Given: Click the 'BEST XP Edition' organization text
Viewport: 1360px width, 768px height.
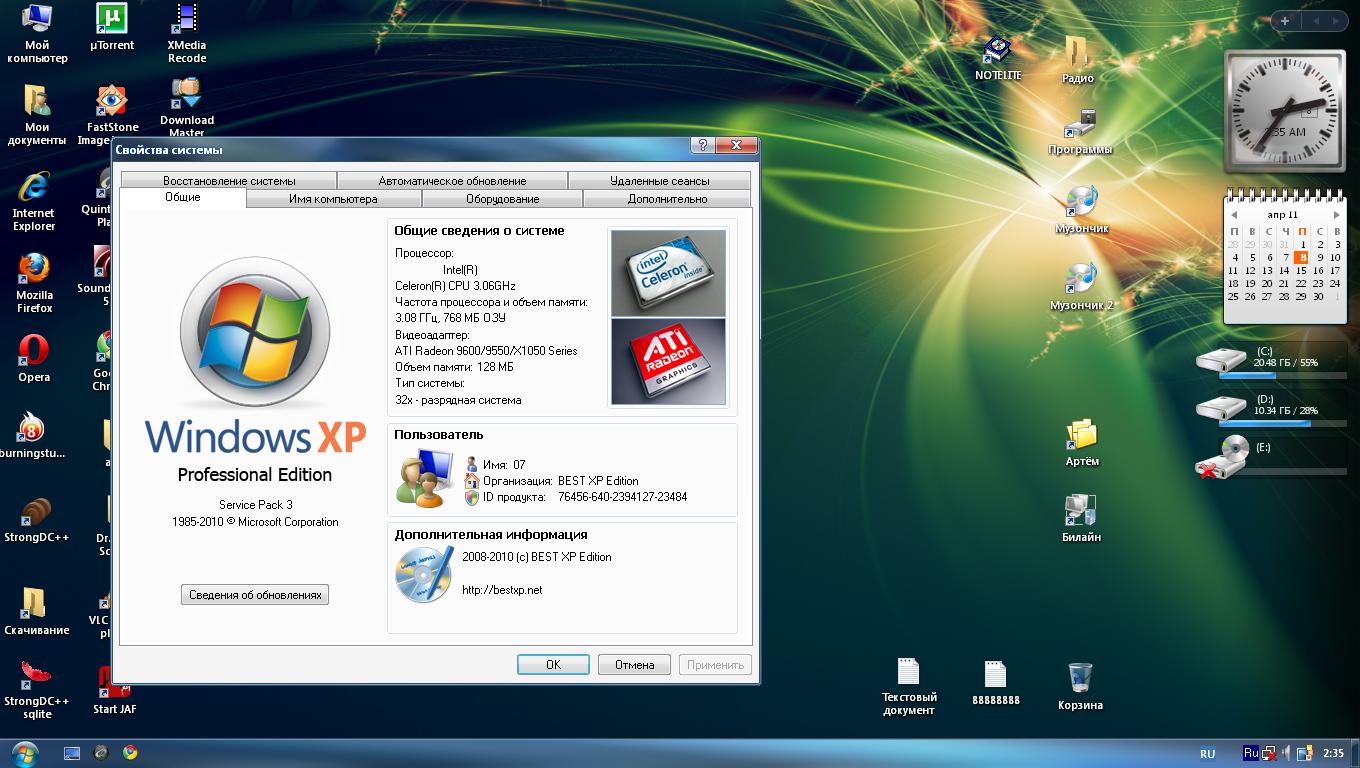Looking at the screenshot, I should tap(598, 481).
